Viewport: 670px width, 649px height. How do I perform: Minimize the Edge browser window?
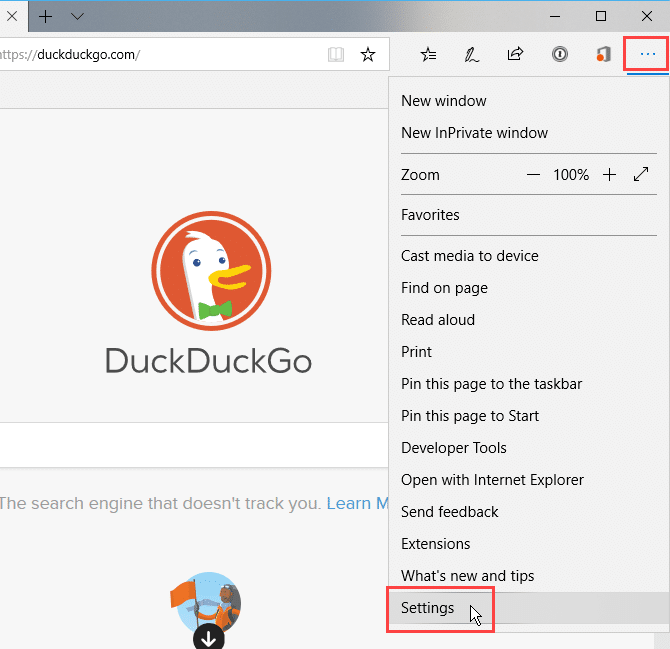[555, 17]
